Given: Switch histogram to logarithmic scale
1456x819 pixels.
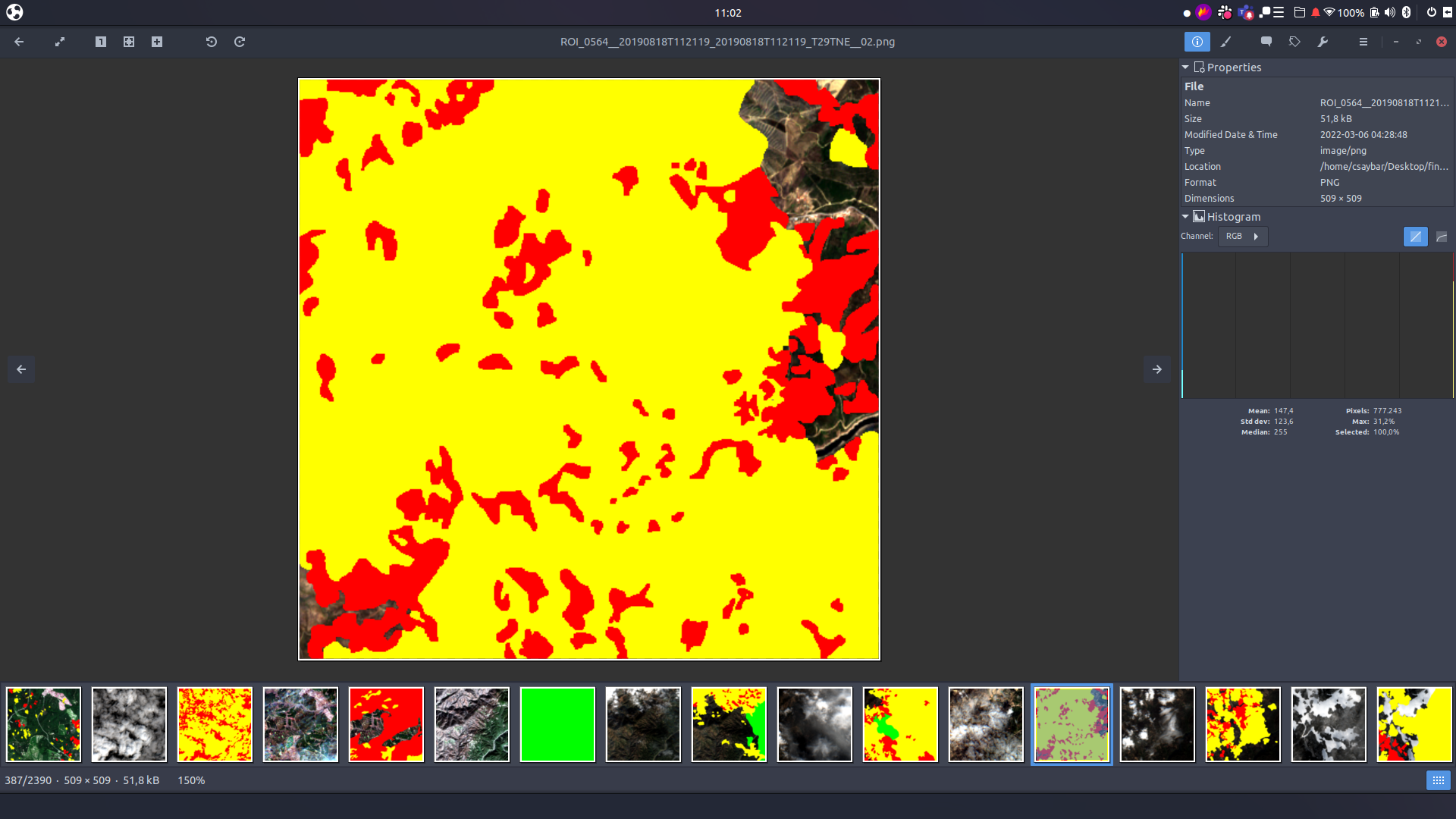Looking at the screenshot, I should click(1442, 237).
